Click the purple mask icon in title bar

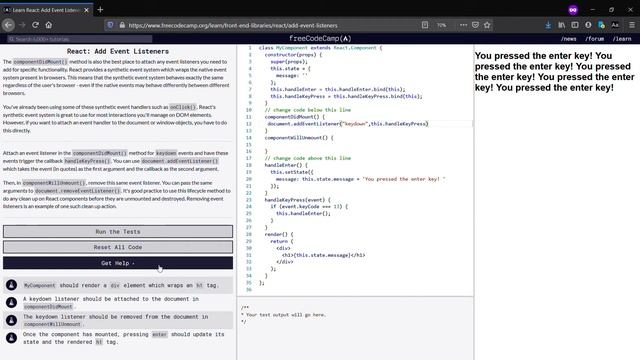[x=573, y=10]
